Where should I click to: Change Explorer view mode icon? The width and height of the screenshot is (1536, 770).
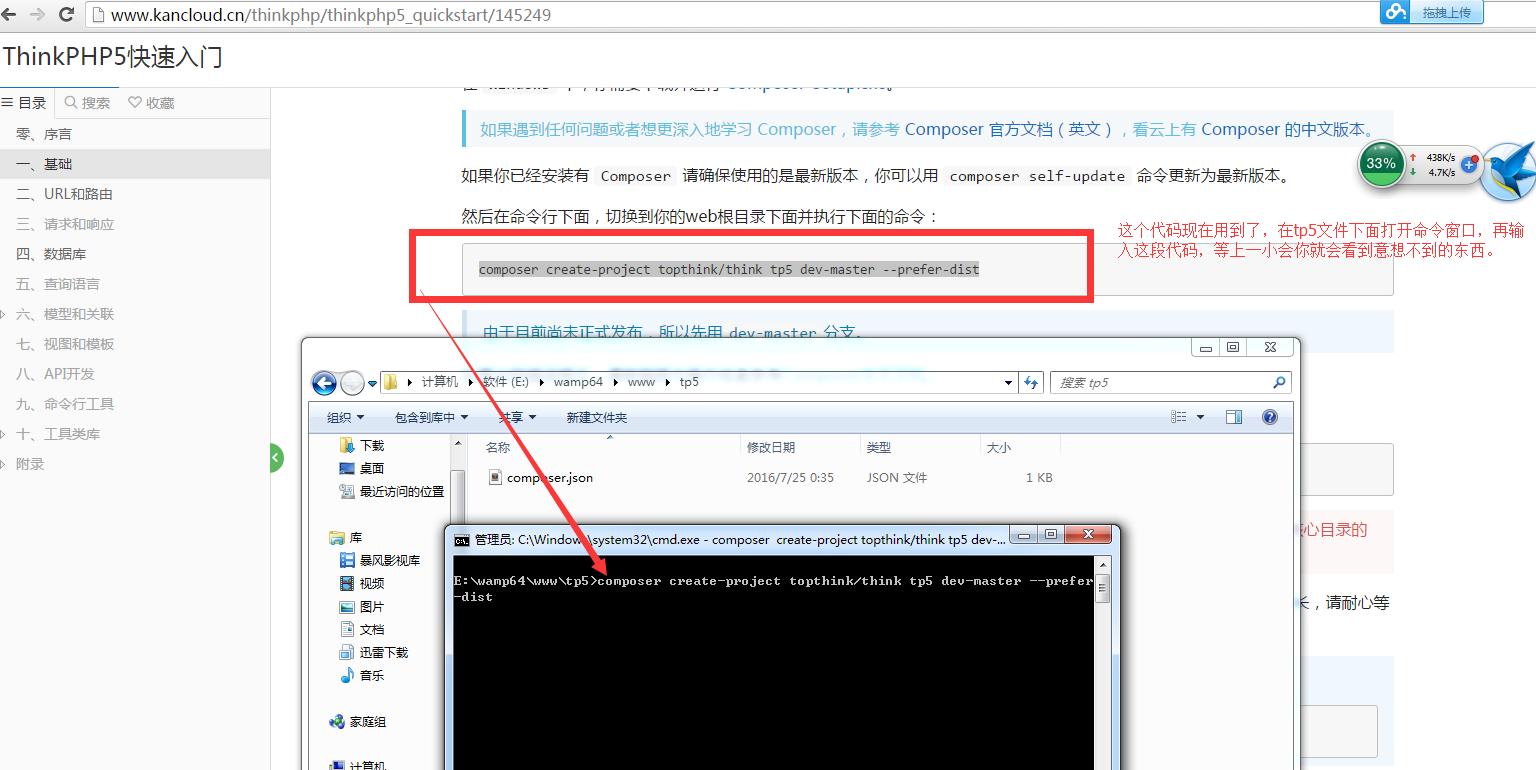(1179, 417)
